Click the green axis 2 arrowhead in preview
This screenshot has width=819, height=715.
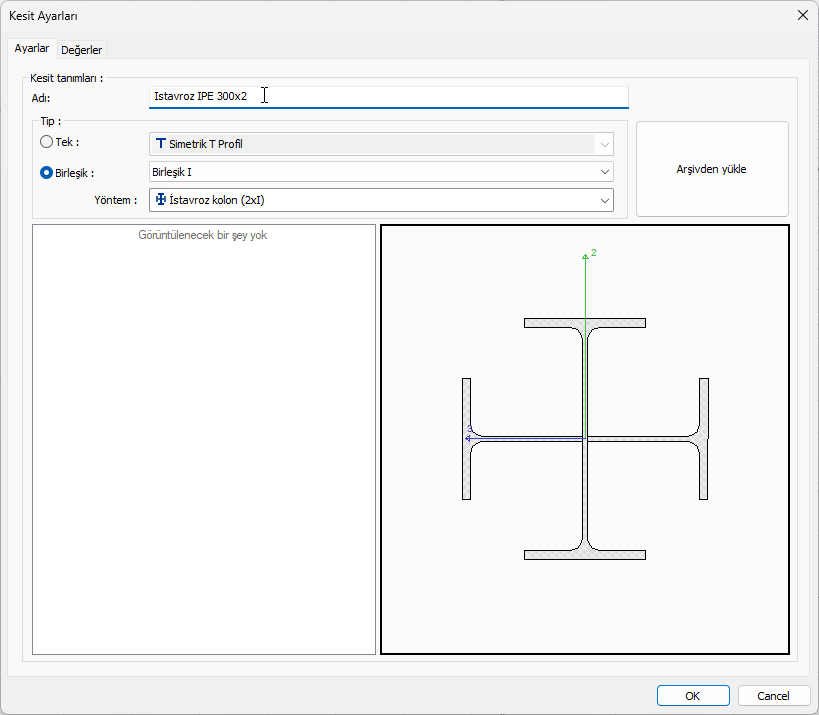click(x=585, y=257)
